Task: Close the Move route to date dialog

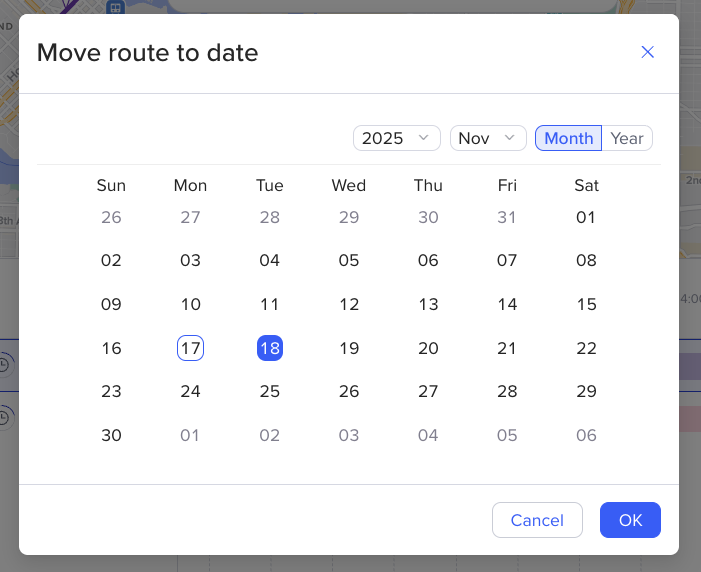Action: (x=647, y=52)
